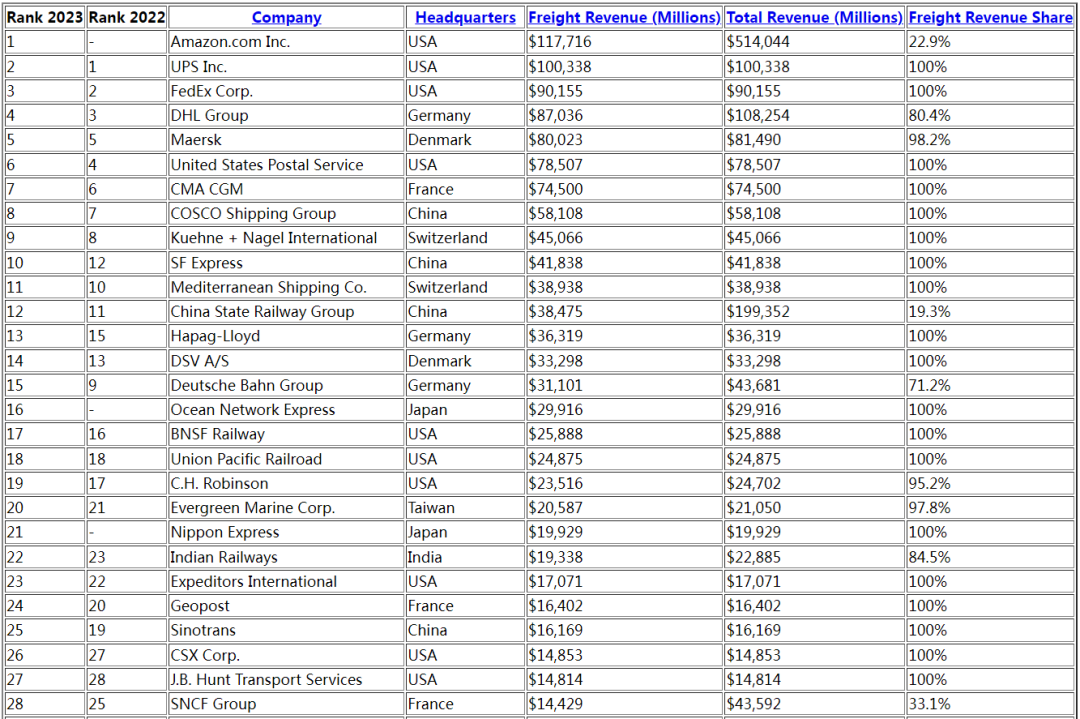Select the 80.4% share value

[x=990, y=116]
